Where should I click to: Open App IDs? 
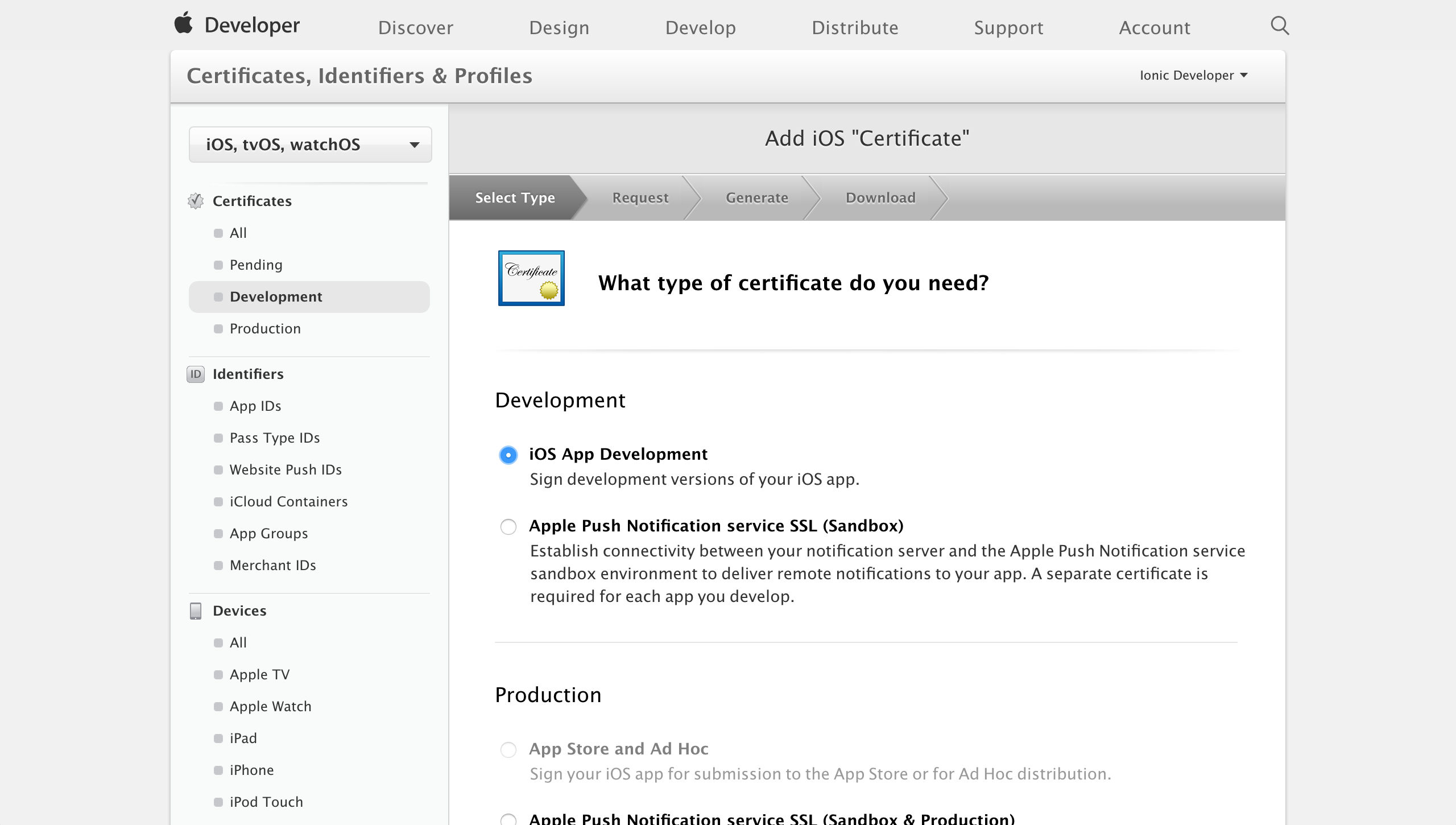(x=255, y=406)
